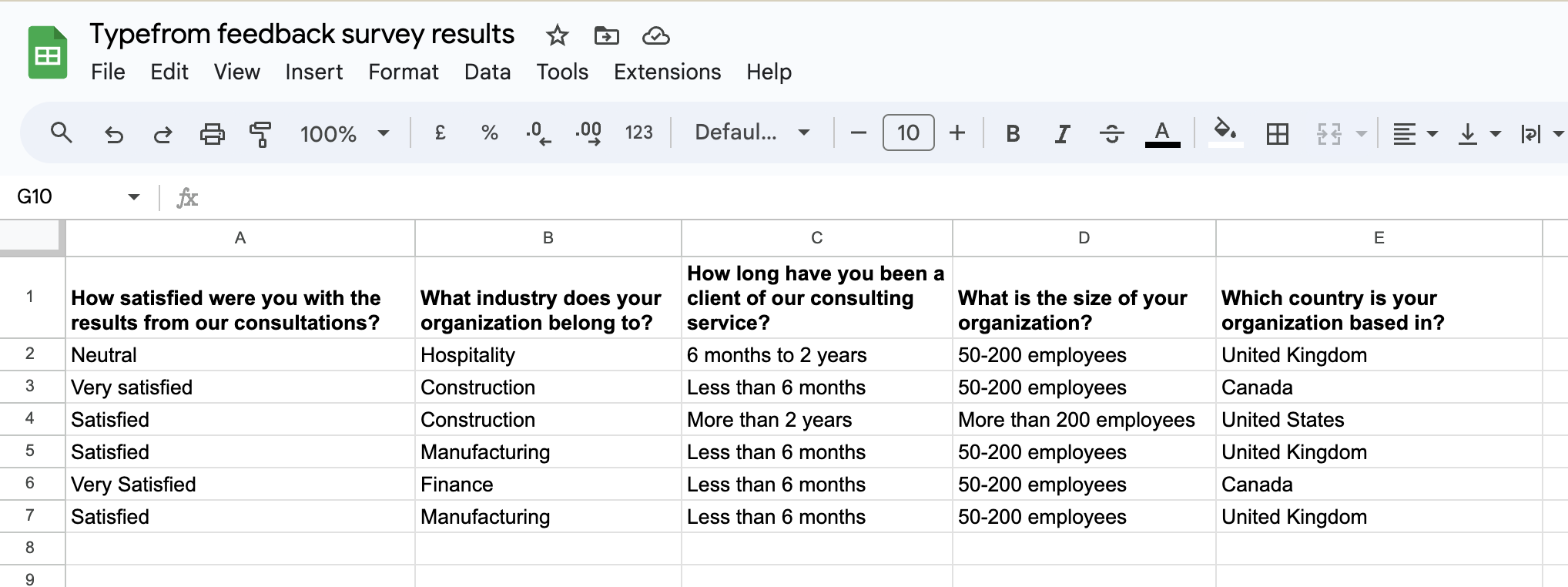Click the Name box showing G10

[77, 197]
